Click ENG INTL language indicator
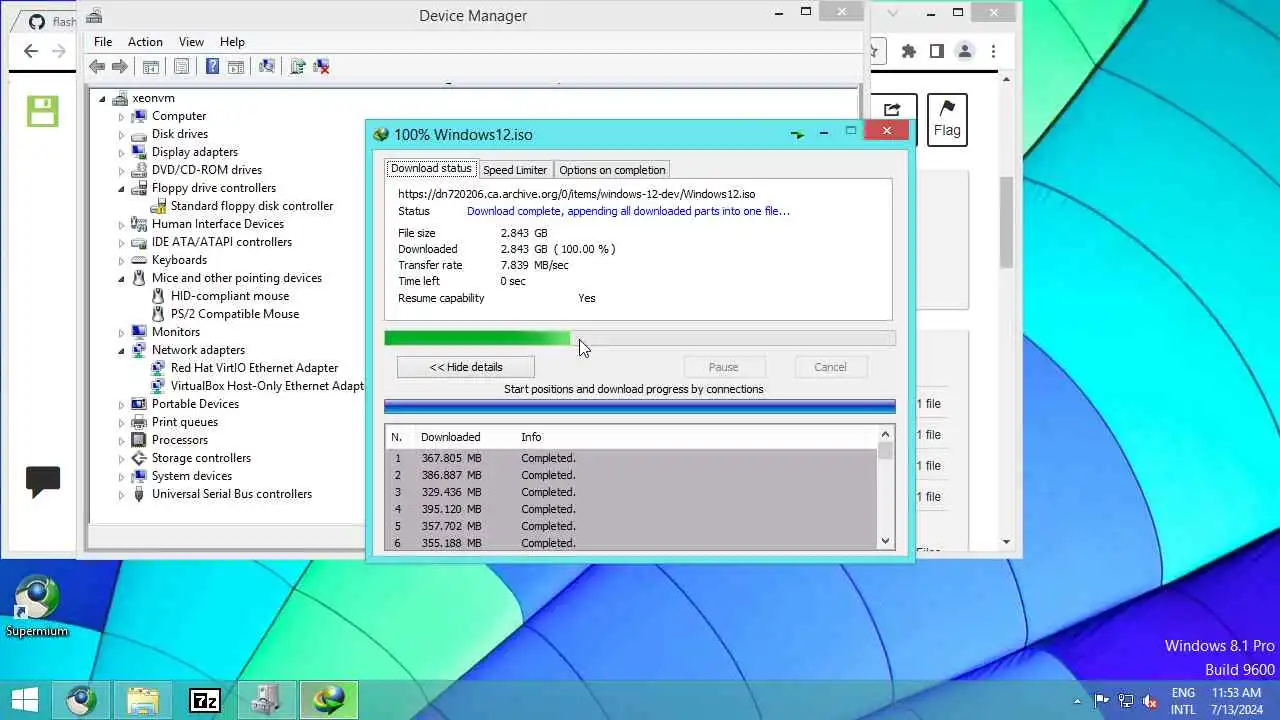1280x720 pixels. [1183, 701]
